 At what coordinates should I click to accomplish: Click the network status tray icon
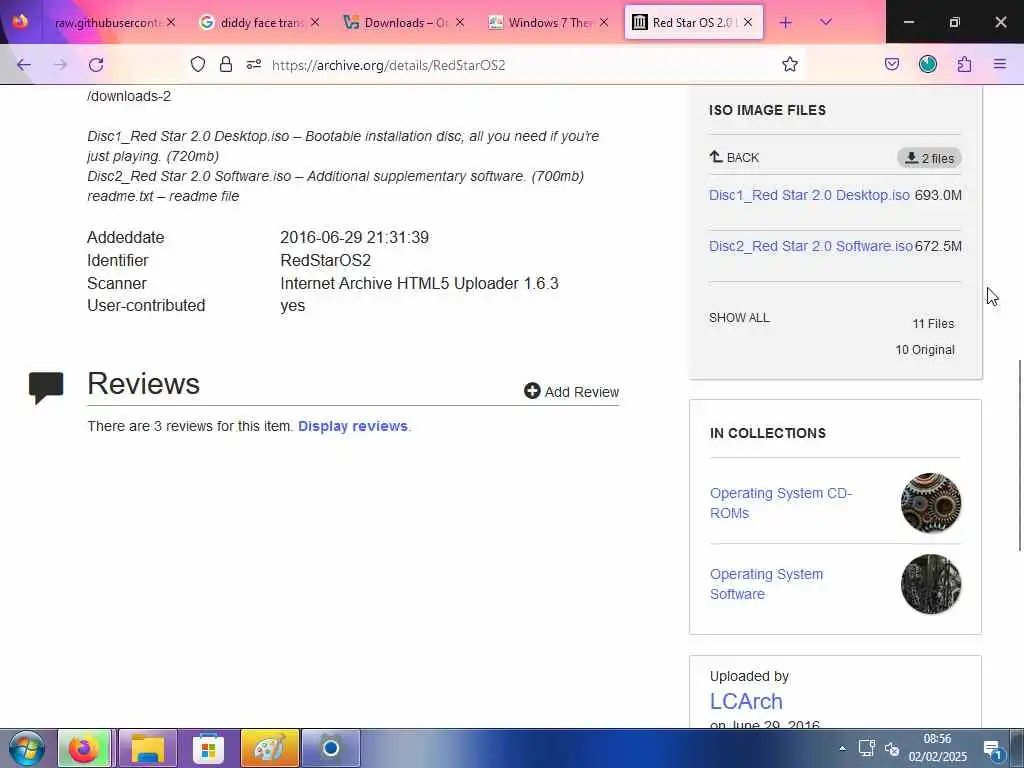867,748
